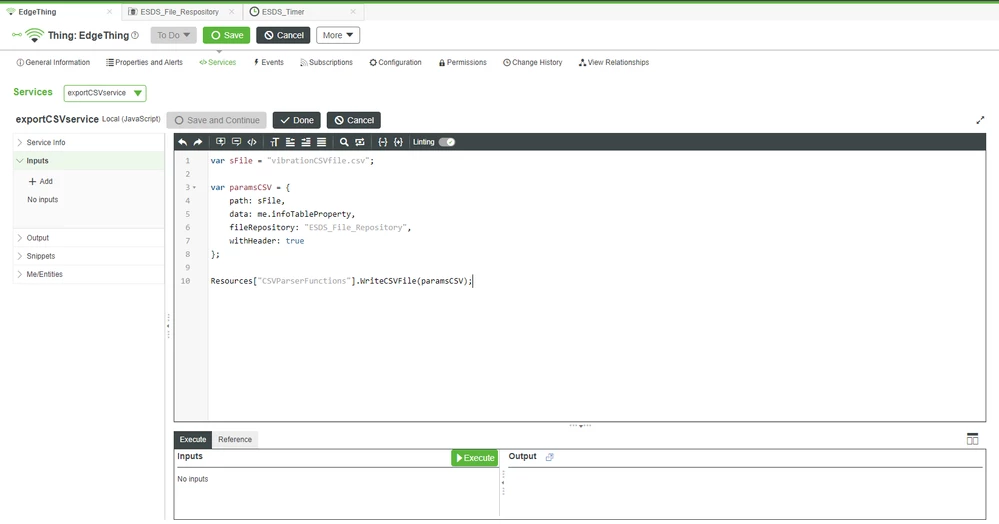The height and width of the screenshot is (524, 999).
Task: Select the Reference tab
Action: [x=234, y=439]
